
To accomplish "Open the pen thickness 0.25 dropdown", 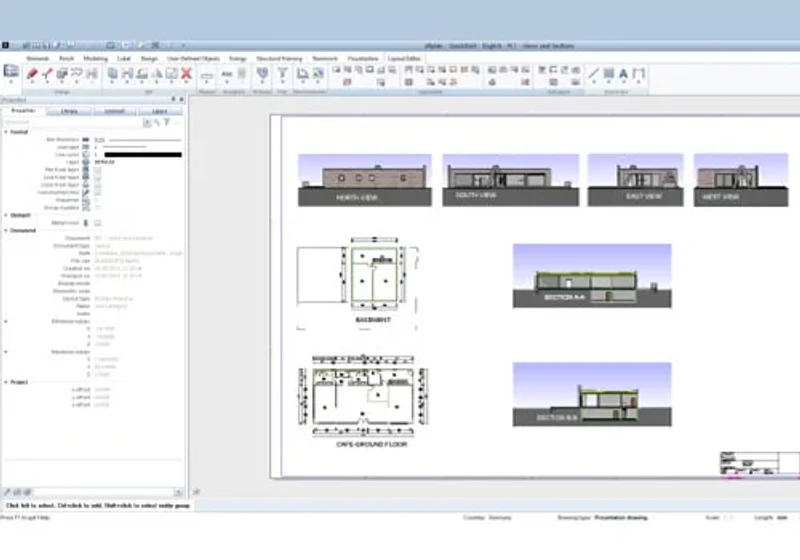I will (x=138, y=139).
